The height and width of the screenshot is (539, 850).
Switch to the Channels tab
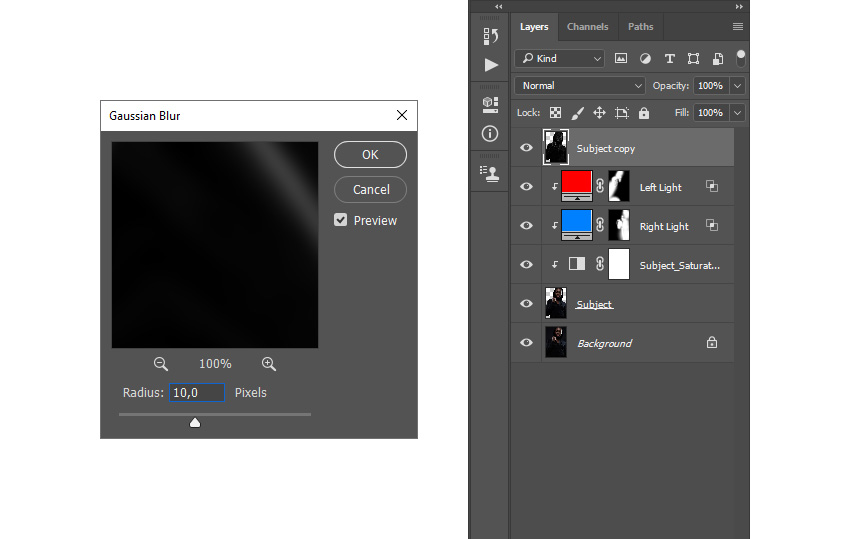tap(588, 27)
